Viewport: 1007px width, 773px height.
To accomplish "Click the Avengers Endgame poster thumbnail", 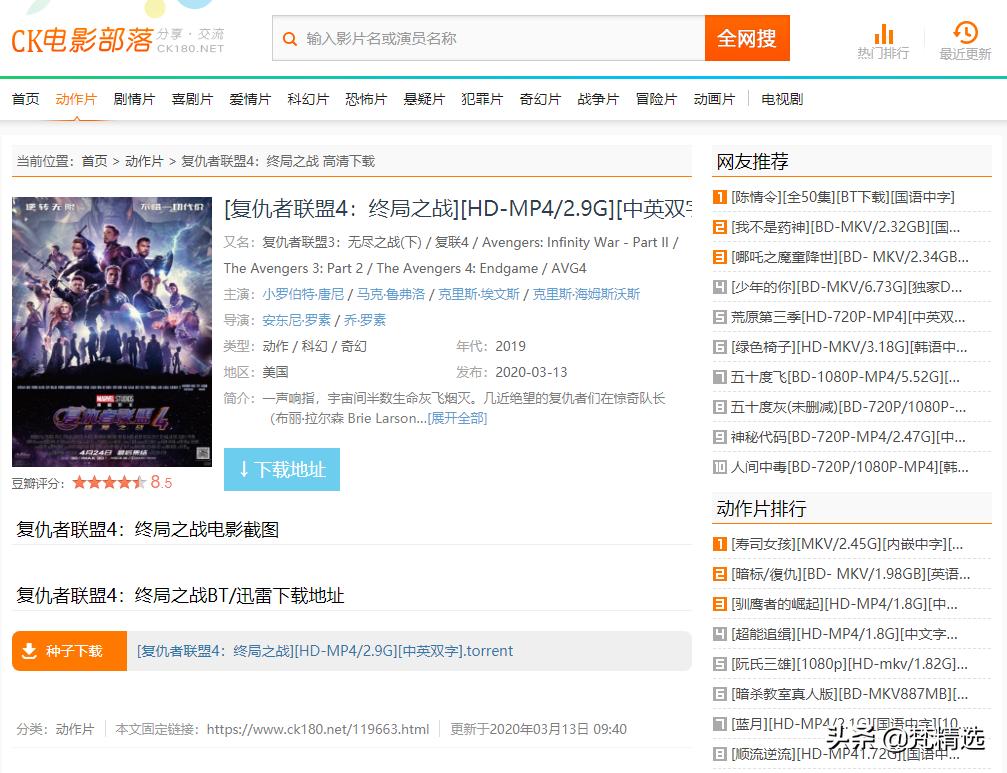I will (111, 330).
